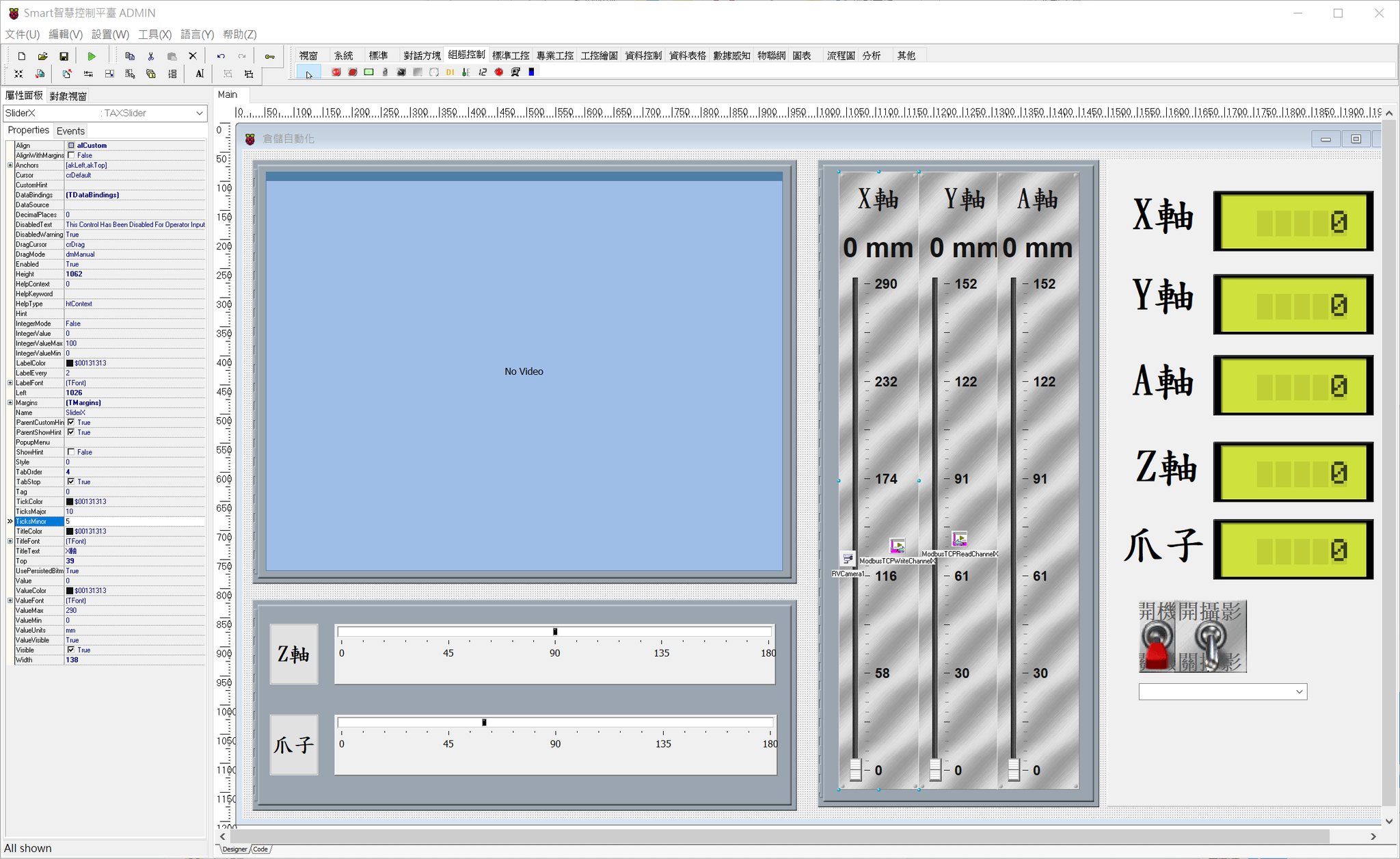Open the empty combo box below the switches
The height and width of the screenshot is (859, 1400).
tap(1222, 691)
